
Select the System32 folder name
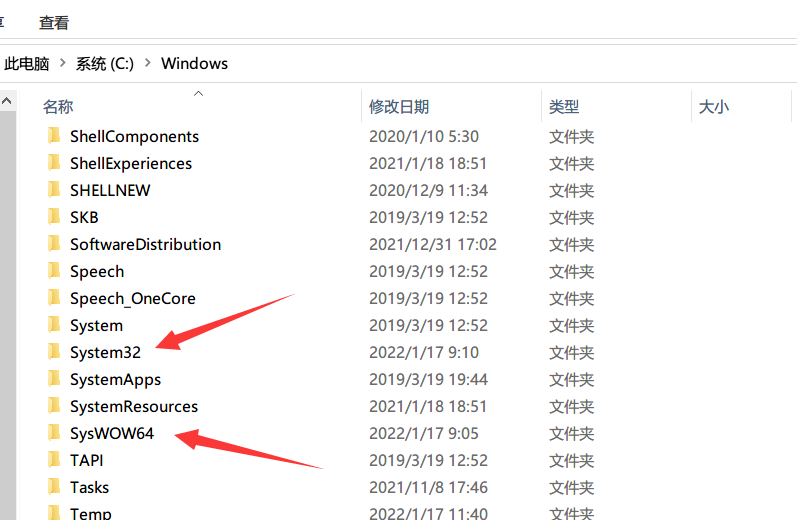tap(105, 352)
